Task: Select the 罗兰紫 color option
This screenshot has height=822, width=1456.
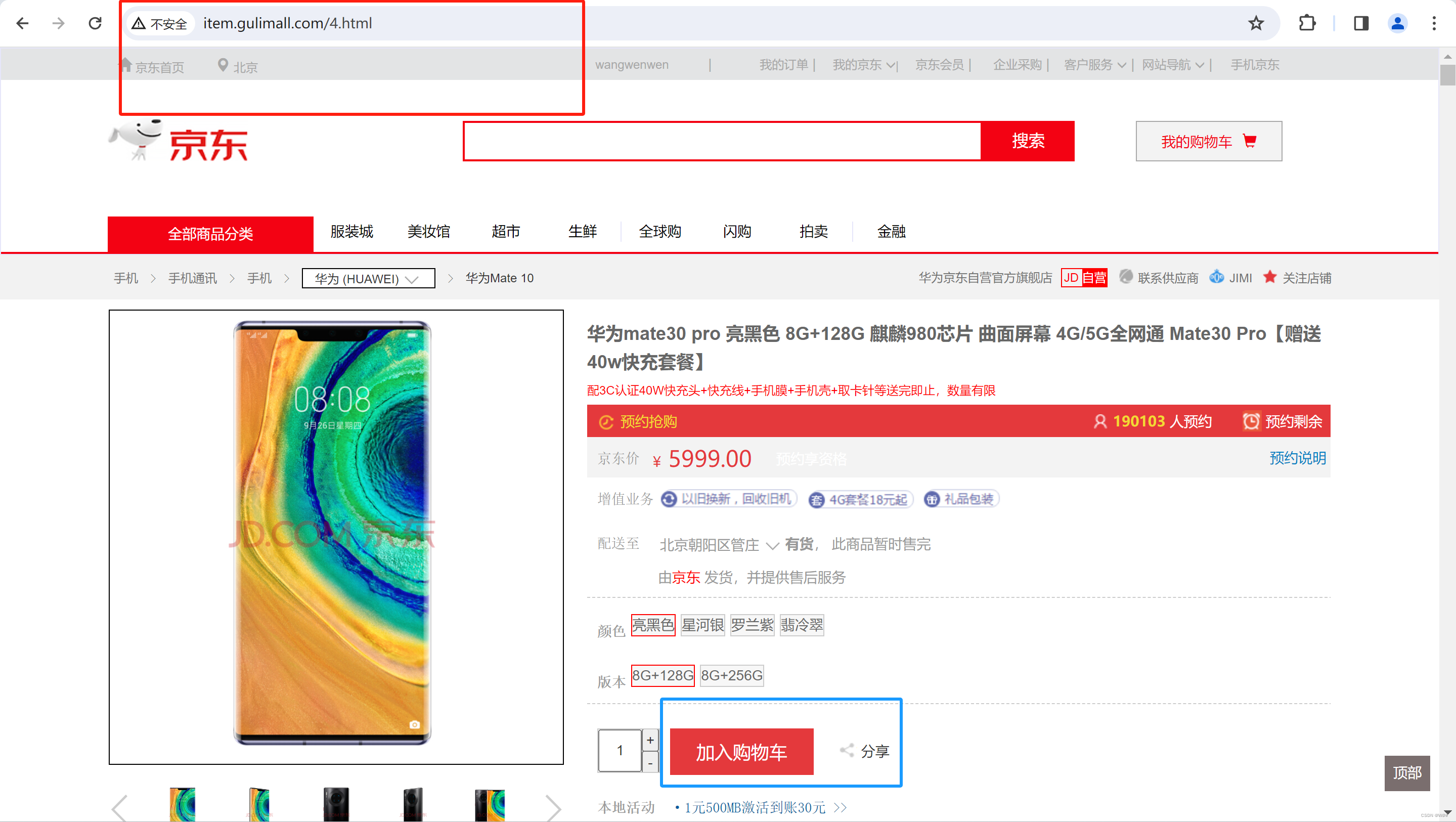Action: pyautogui.click(x=752, y=625)
